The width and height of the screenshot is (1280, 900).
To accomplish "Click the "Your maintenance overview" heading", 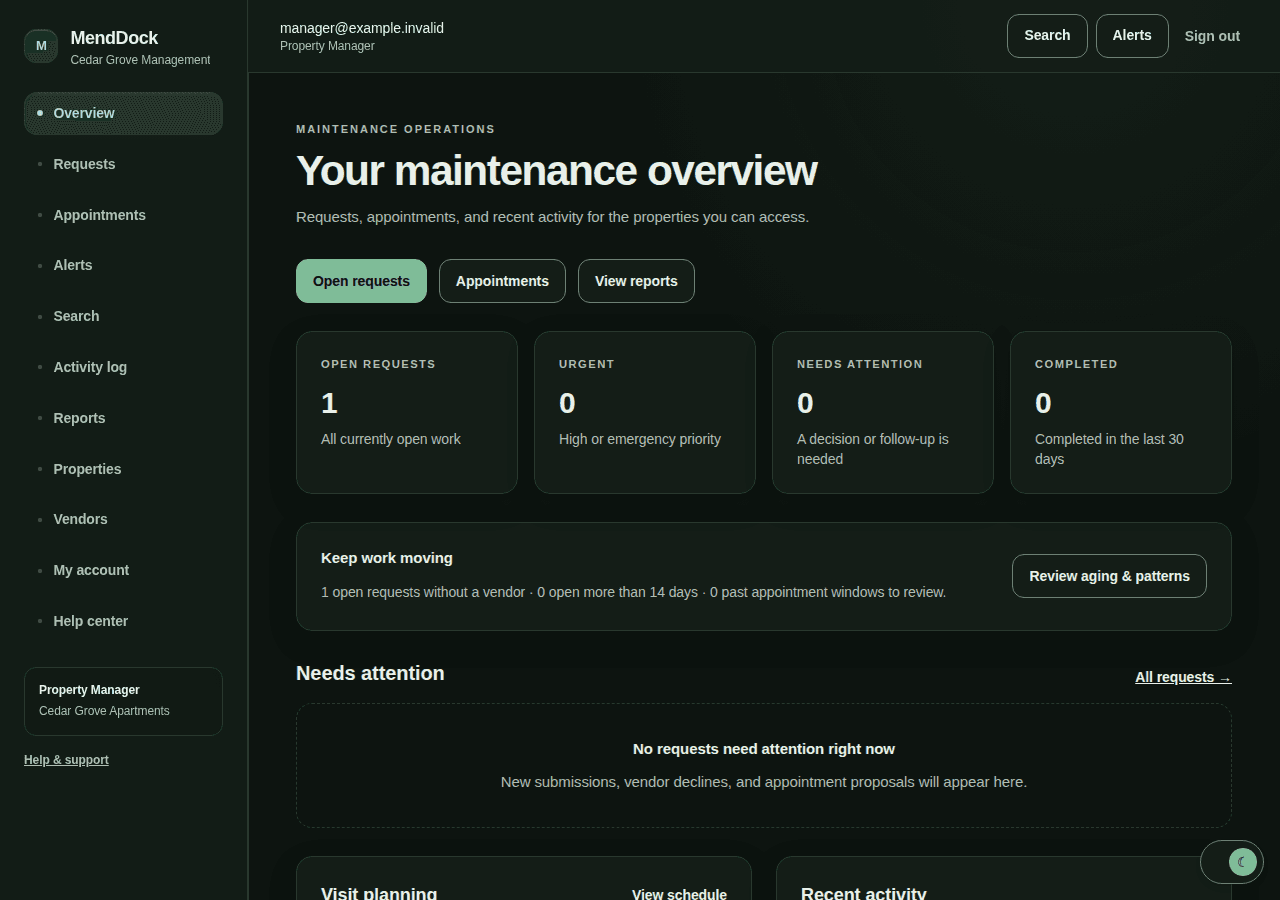I will pos(556,171).
